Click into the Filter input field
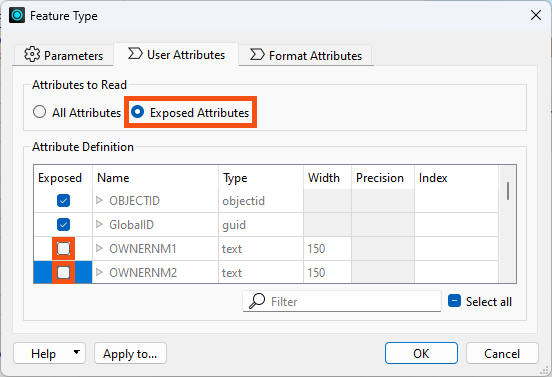This screenshot has width=552, height=377. pos(342,301)
